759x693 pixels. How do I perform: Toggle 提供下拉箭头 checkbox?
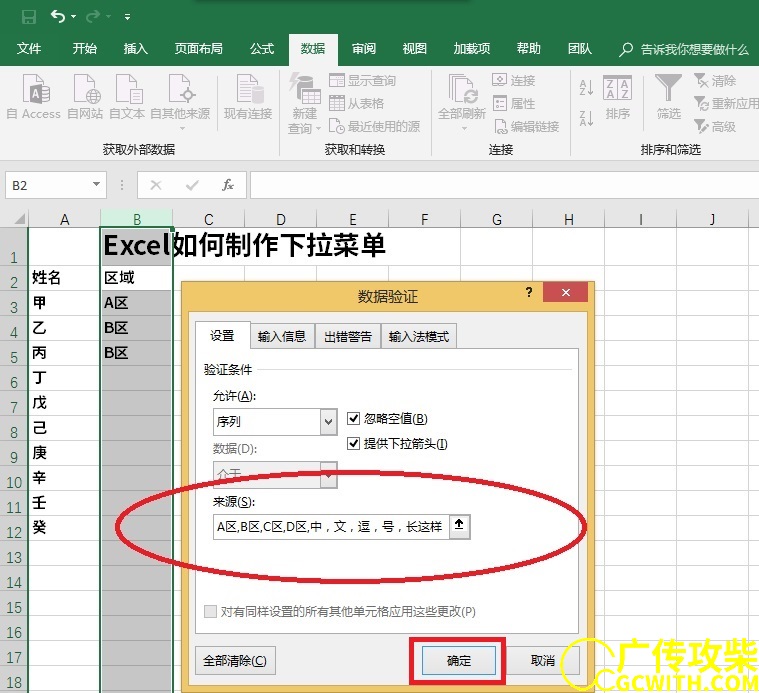pos(354,443)
